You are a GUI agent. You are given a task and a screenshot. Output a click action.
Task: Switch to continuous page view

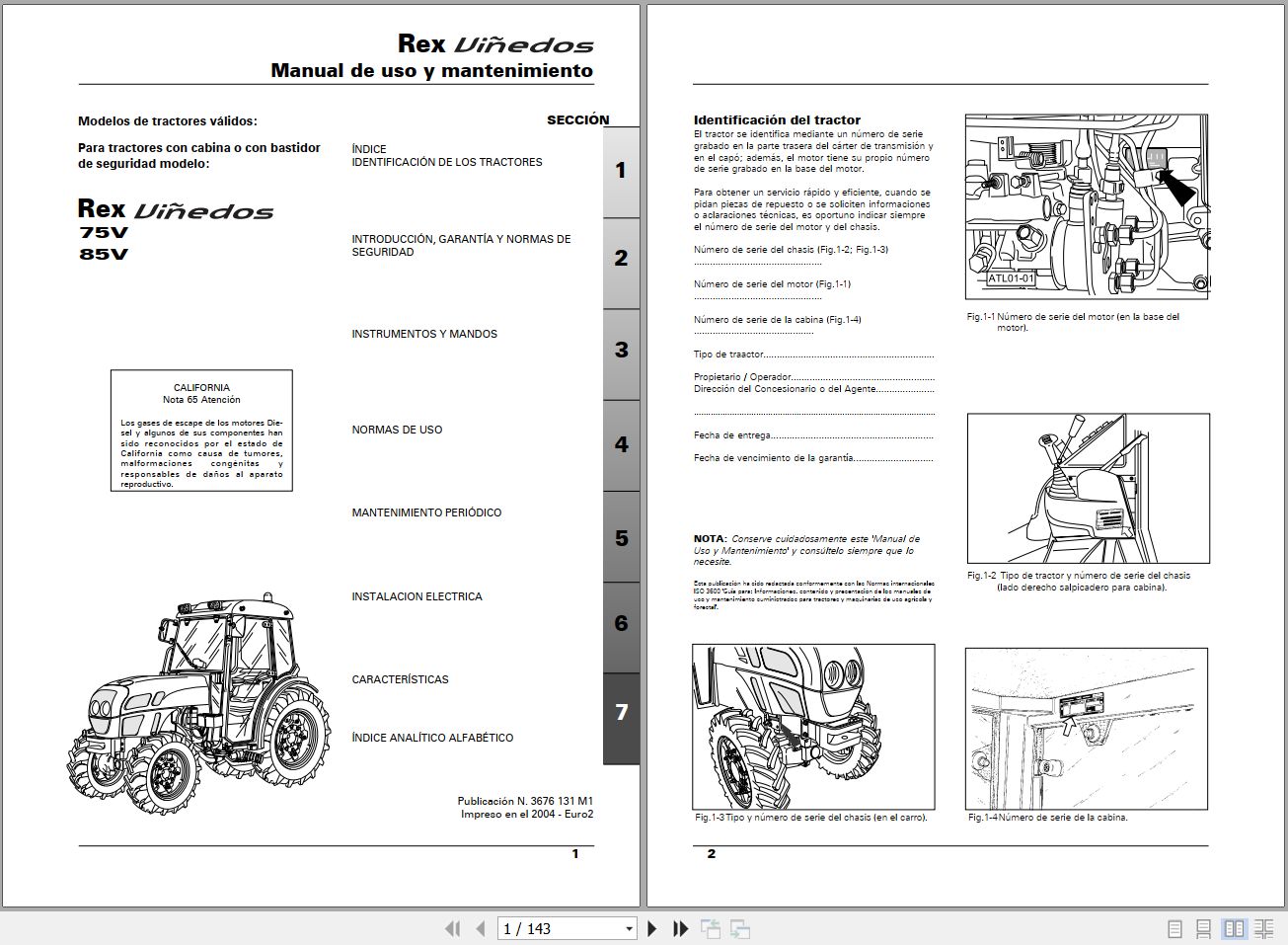click(1204, 928)
